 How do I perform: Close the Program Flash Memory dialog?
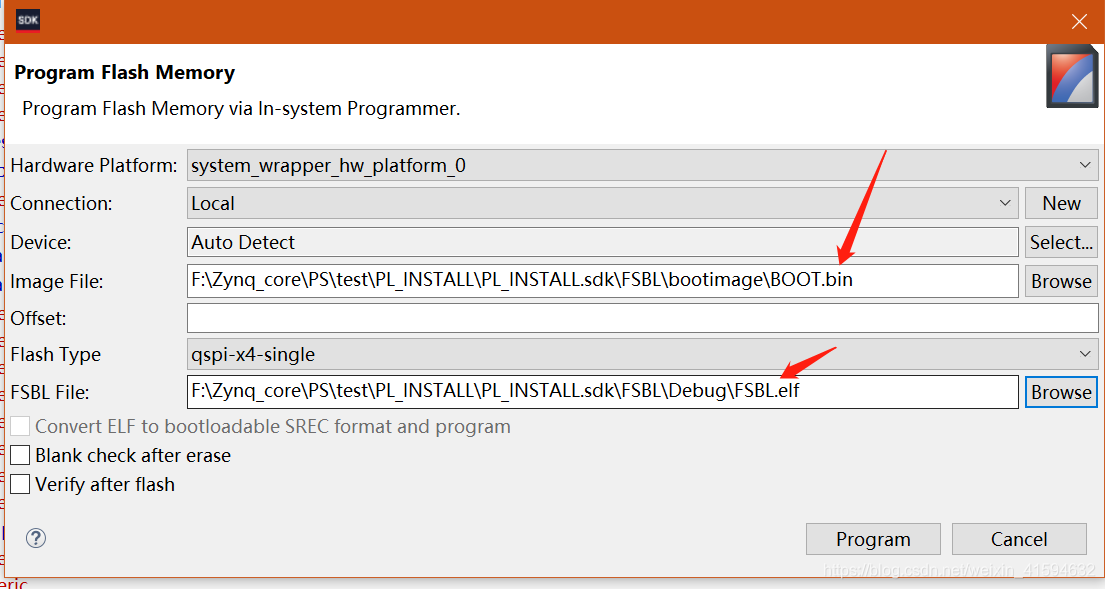[1079, 22]
